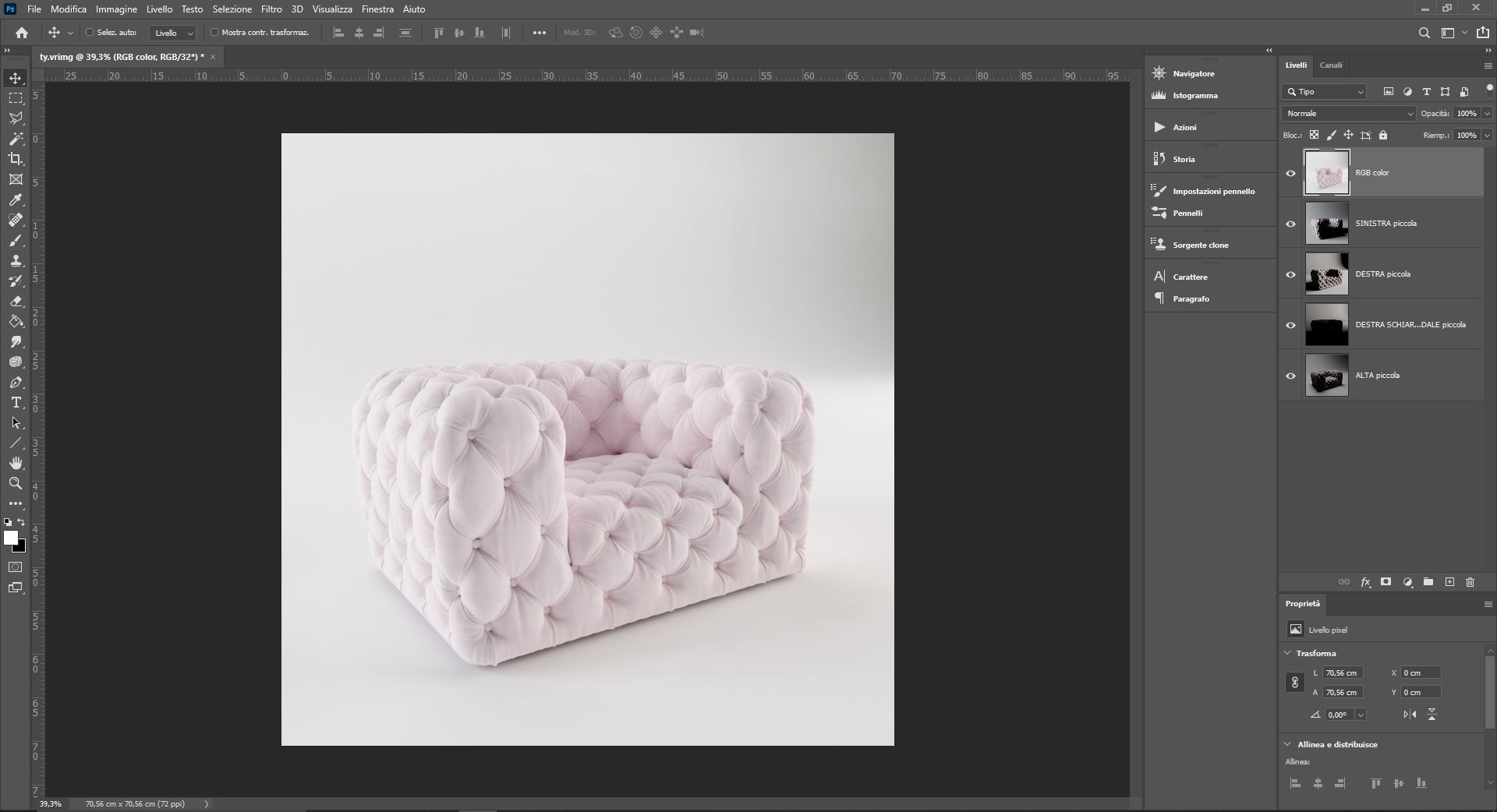Create a new layer

(x=1449, y=582)
